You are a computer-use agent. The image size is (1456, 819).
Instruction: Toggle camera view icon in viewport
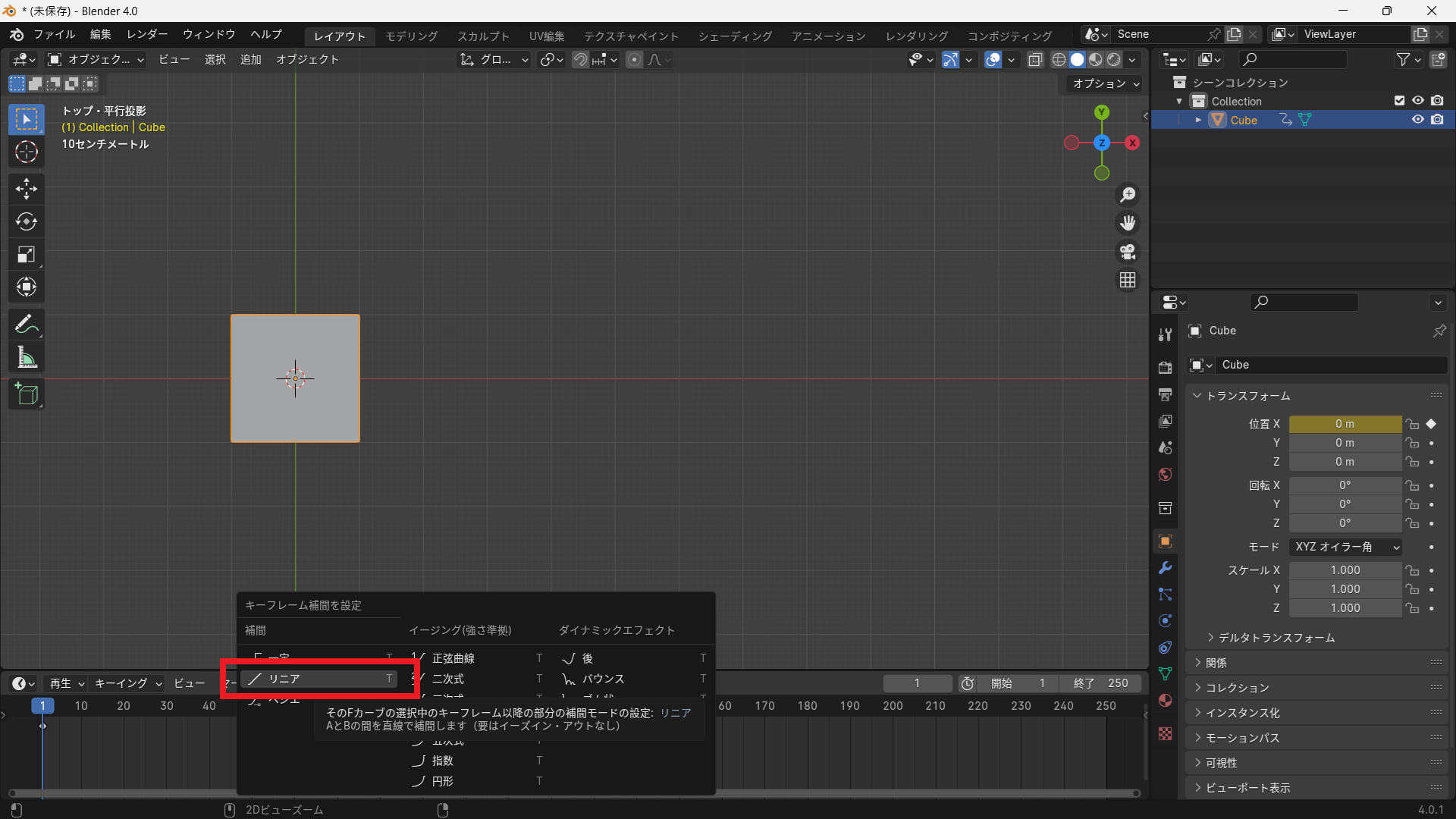coord(1128,251)
